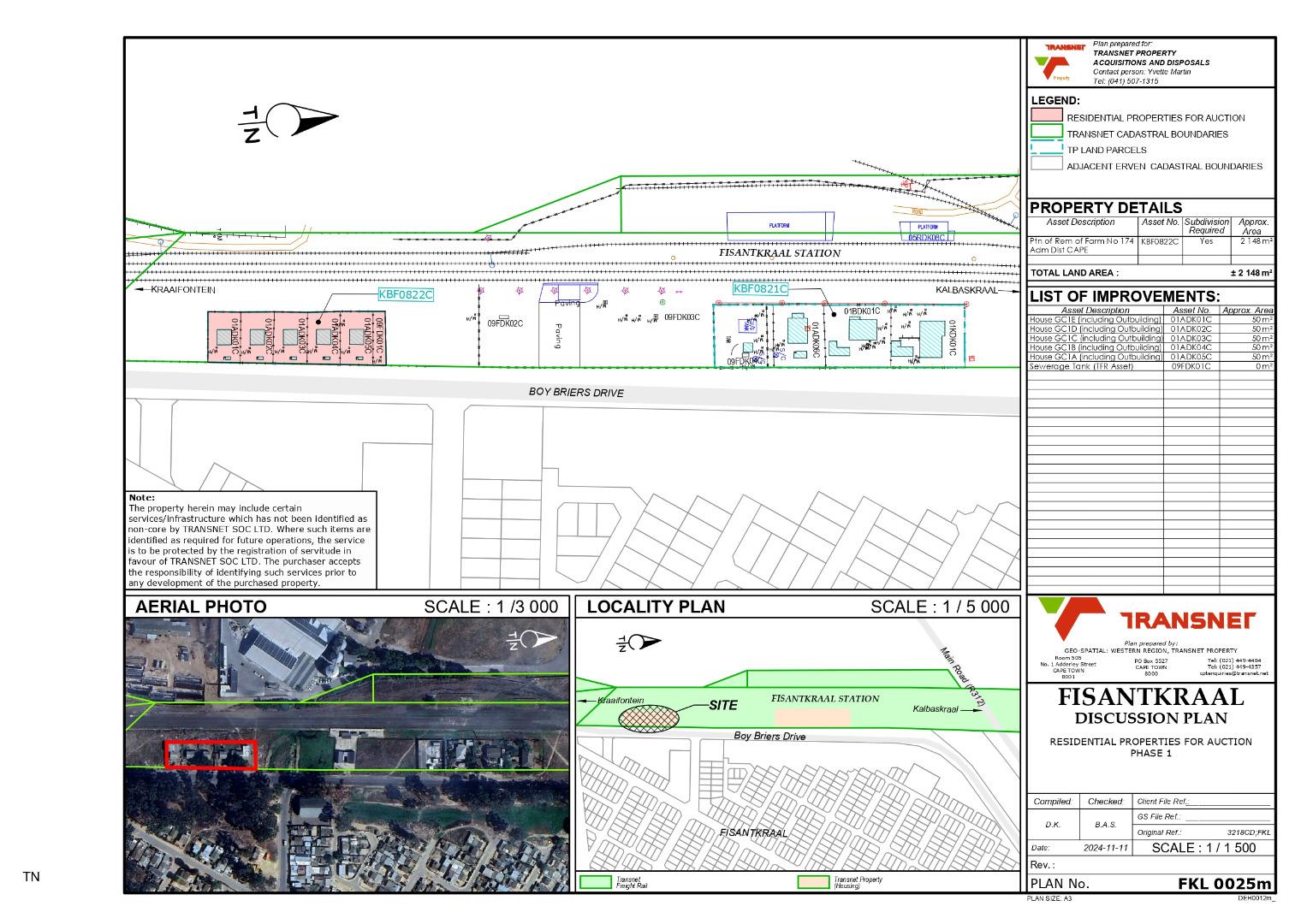The image size is (1307, 924).
Task: Click the green Transnet cadastral boundaries swatch
Action: [1047, 133]
